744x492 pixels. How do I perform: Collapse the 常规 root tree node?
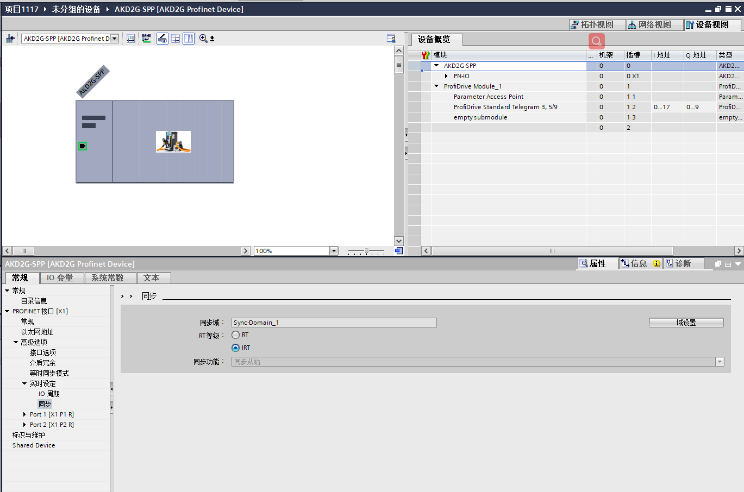pos(7,290)
